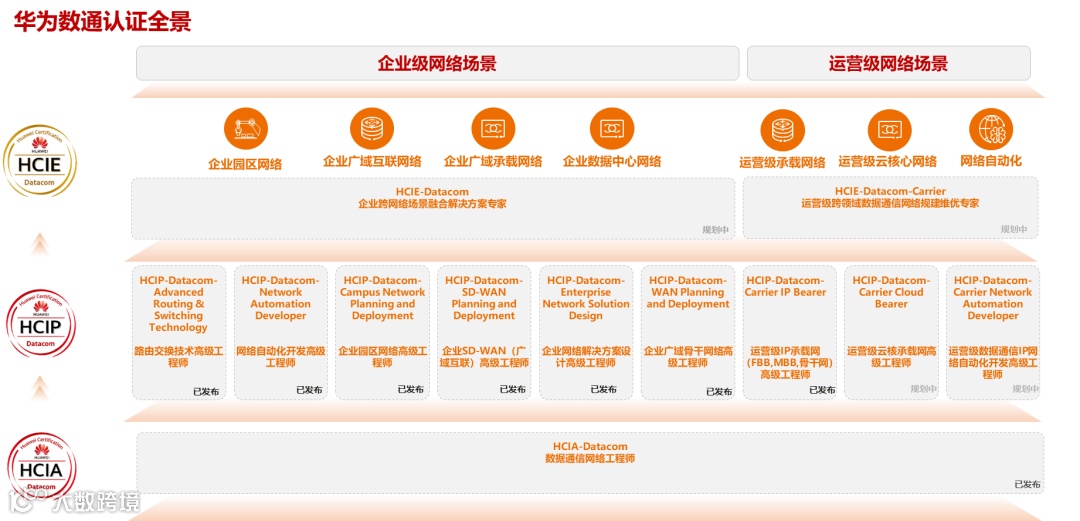Viewport: 1080px width, 521px height.
Task: Open the 企业数据中心网络 circular icon
Action: click(612, 129)
